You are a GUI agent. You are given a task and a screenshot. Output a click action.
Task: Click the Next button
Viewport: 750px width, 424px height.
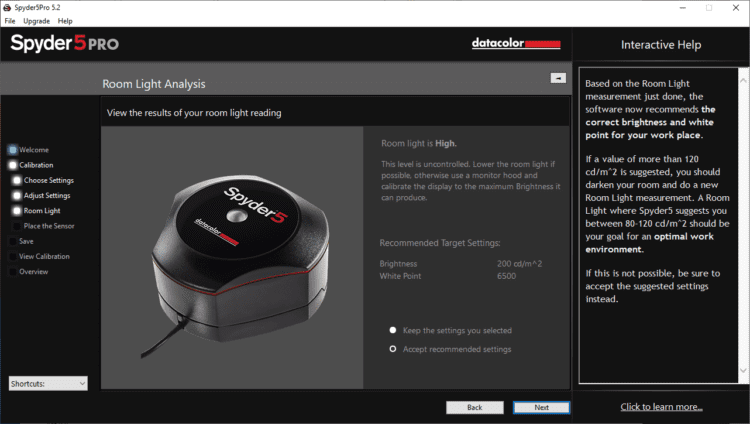coord(541,407)
